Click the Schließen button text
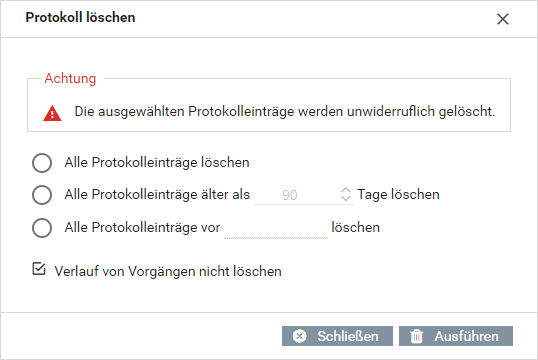Screen dimensions: 538x360 [x=348, y=336]
